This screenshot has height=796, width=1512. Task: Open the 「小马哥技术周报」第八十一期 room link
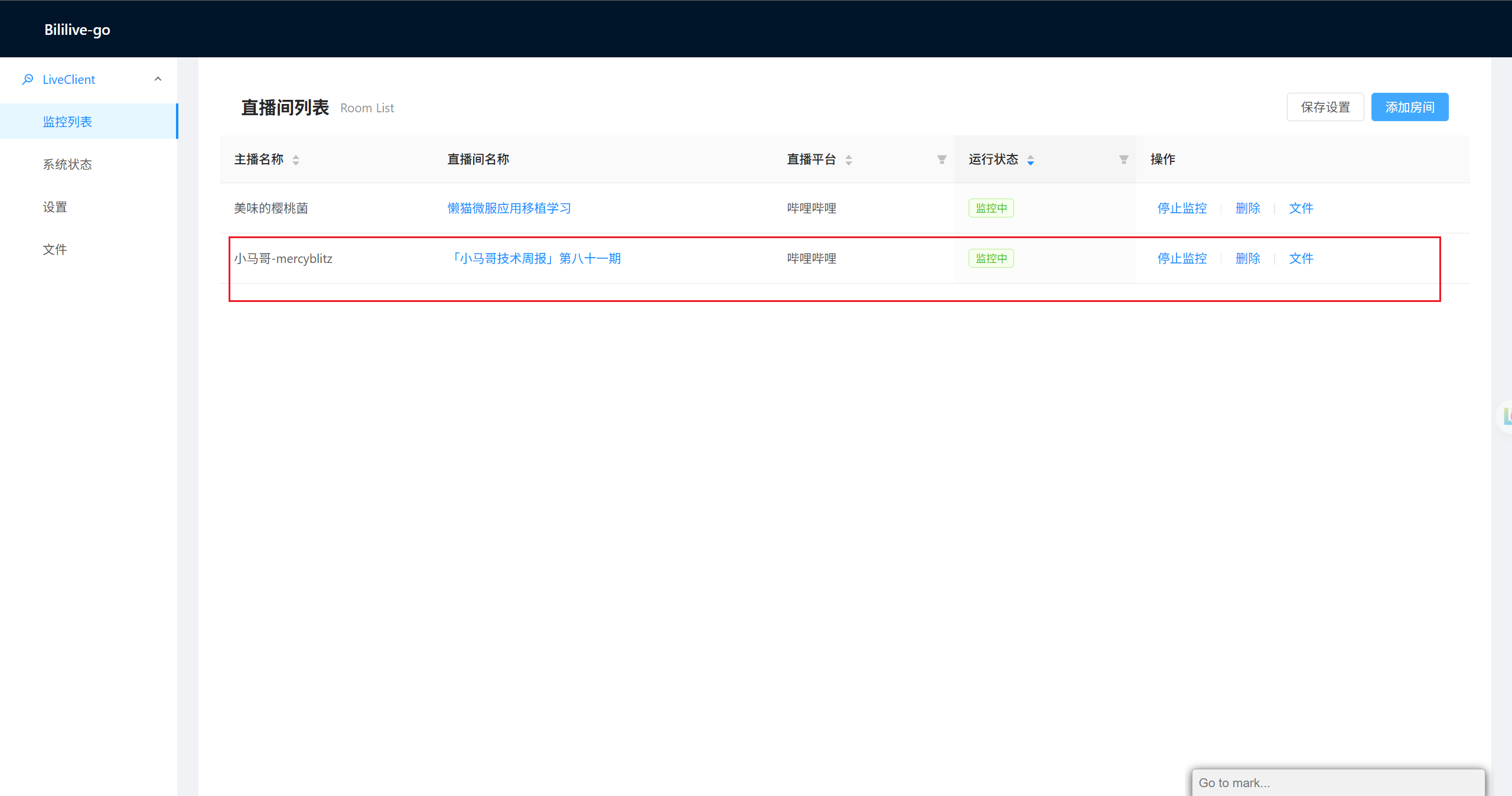click(534, 258)
